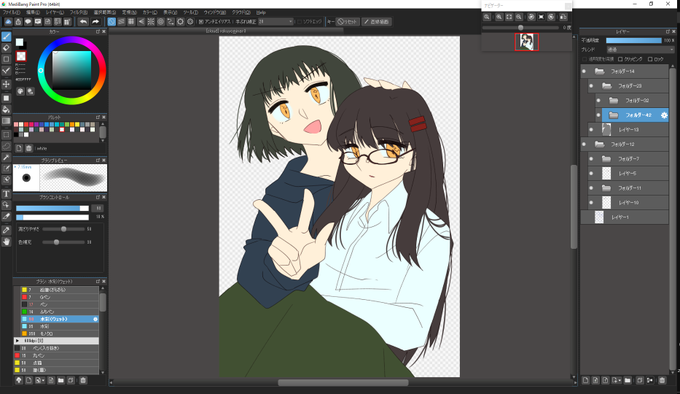Enable the circle snap guide
Image resolution: width=680 pixels, height=394 pixels.
pyautogui.click(x=160, y=21)
